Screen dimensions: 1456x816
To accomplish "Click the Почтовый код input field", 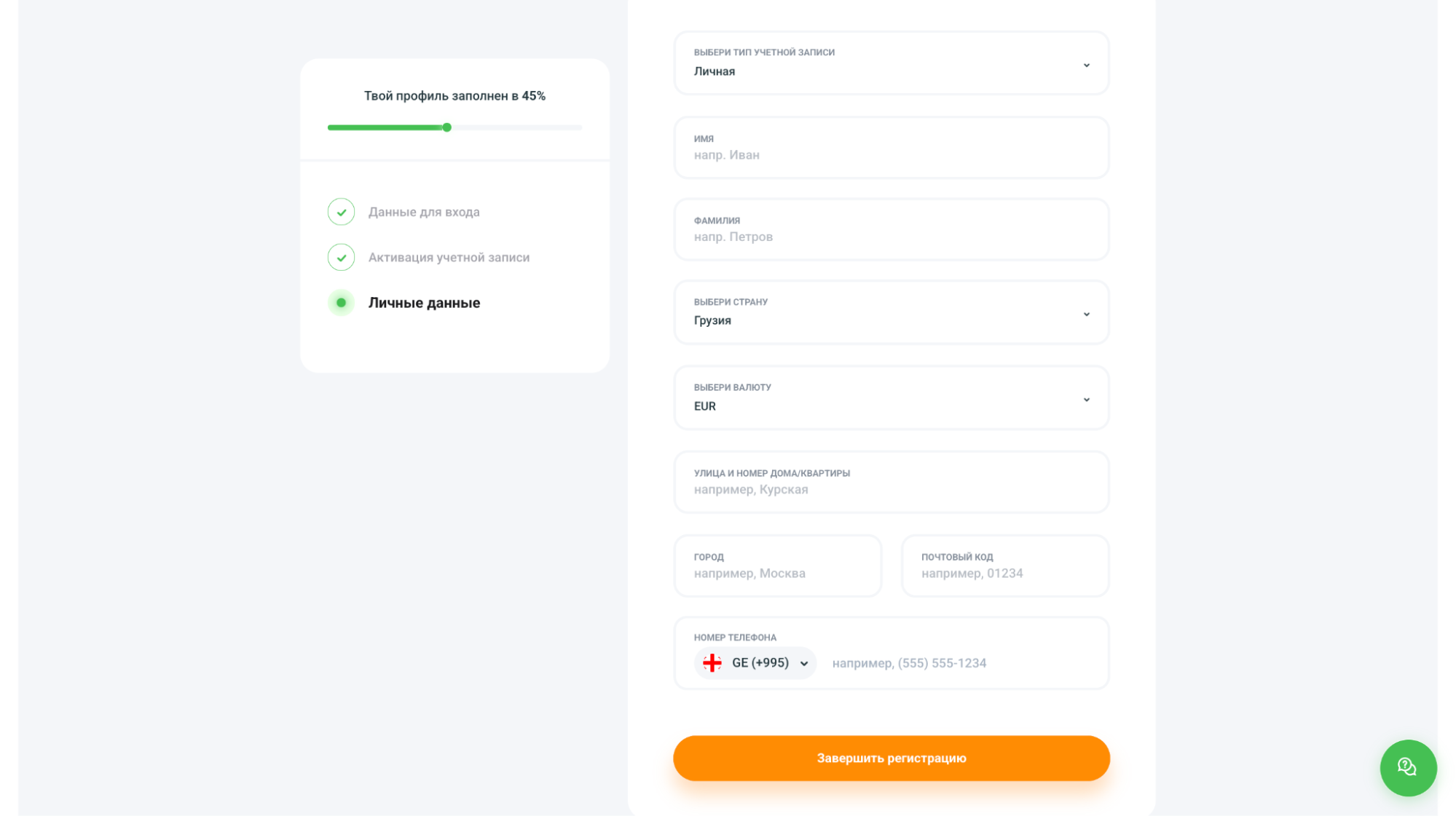I will coord(1004,566).
